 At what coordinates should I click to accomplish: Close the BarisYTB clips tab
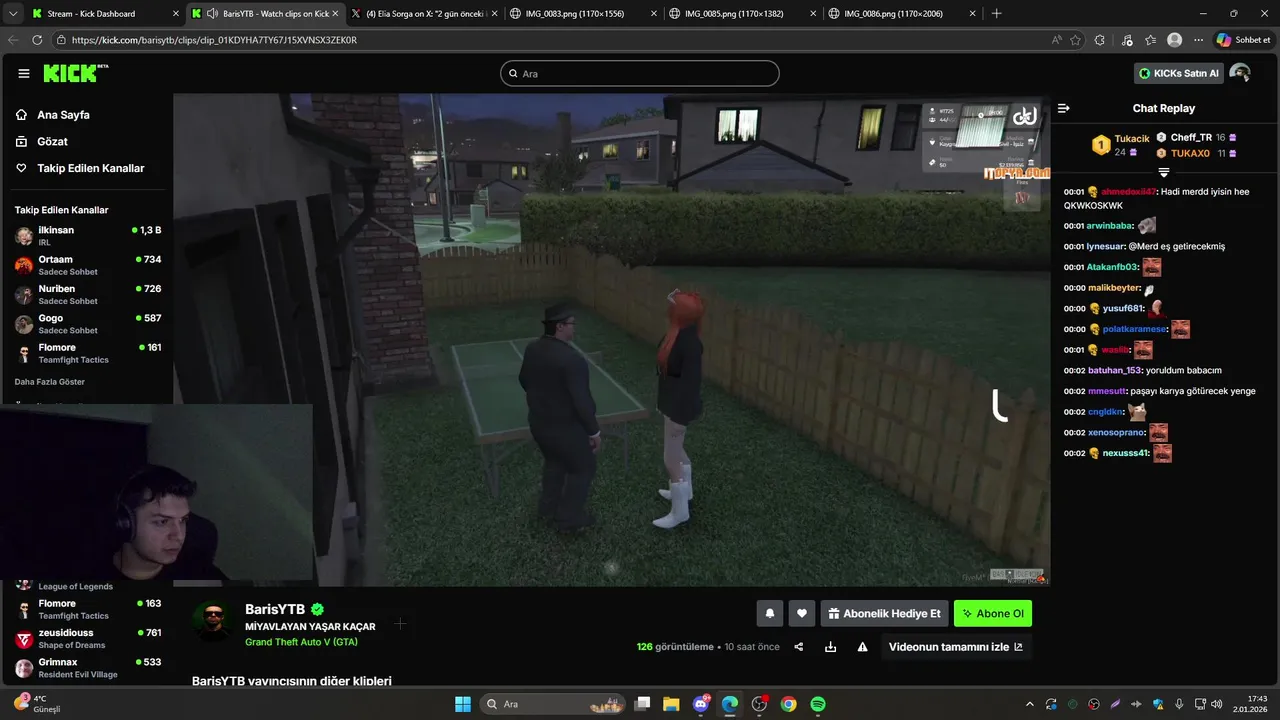(x=335, y=14)
